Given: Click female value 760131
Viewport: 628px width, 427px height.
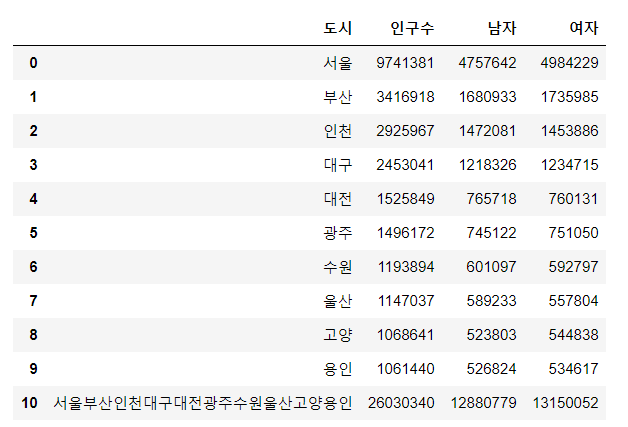Looking at the screenshot, I should 573,199.
